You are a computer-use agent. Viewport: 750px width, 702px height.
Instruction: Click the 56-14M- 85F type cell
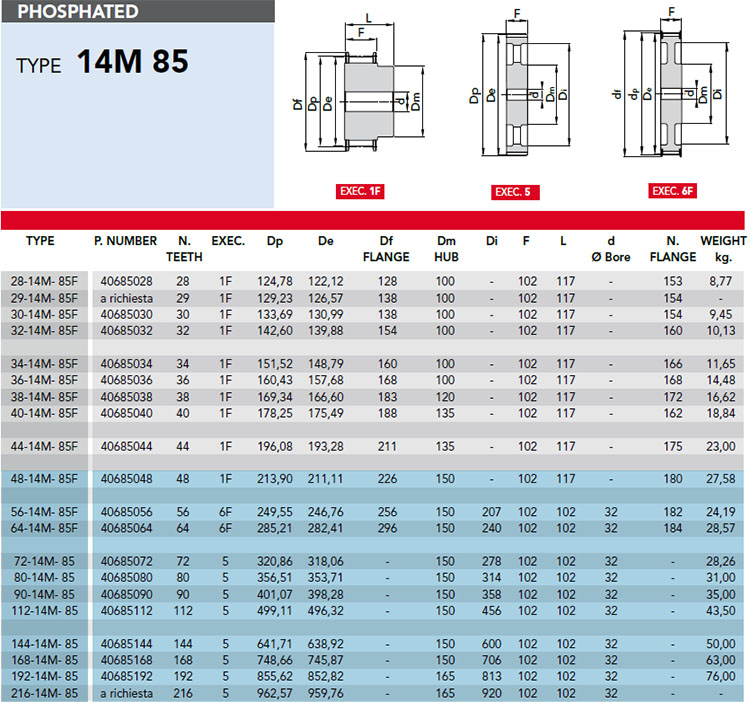(x=44, y=512)
